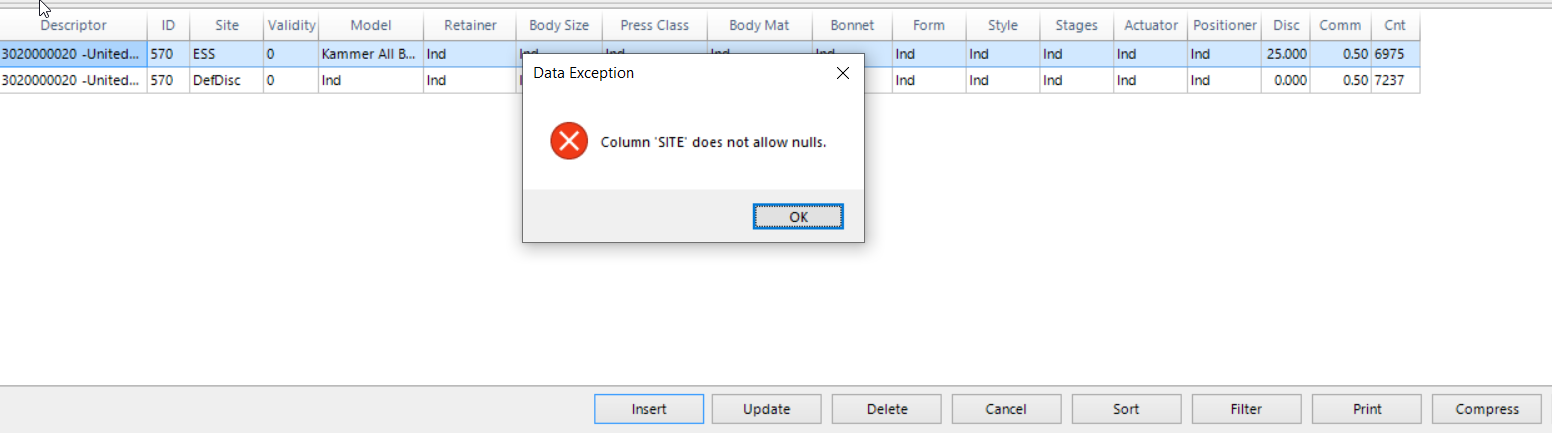The width and height of the screenshot is (1552, 433).
Task: Click the Sort button
Action: [x=1126, y=409]
